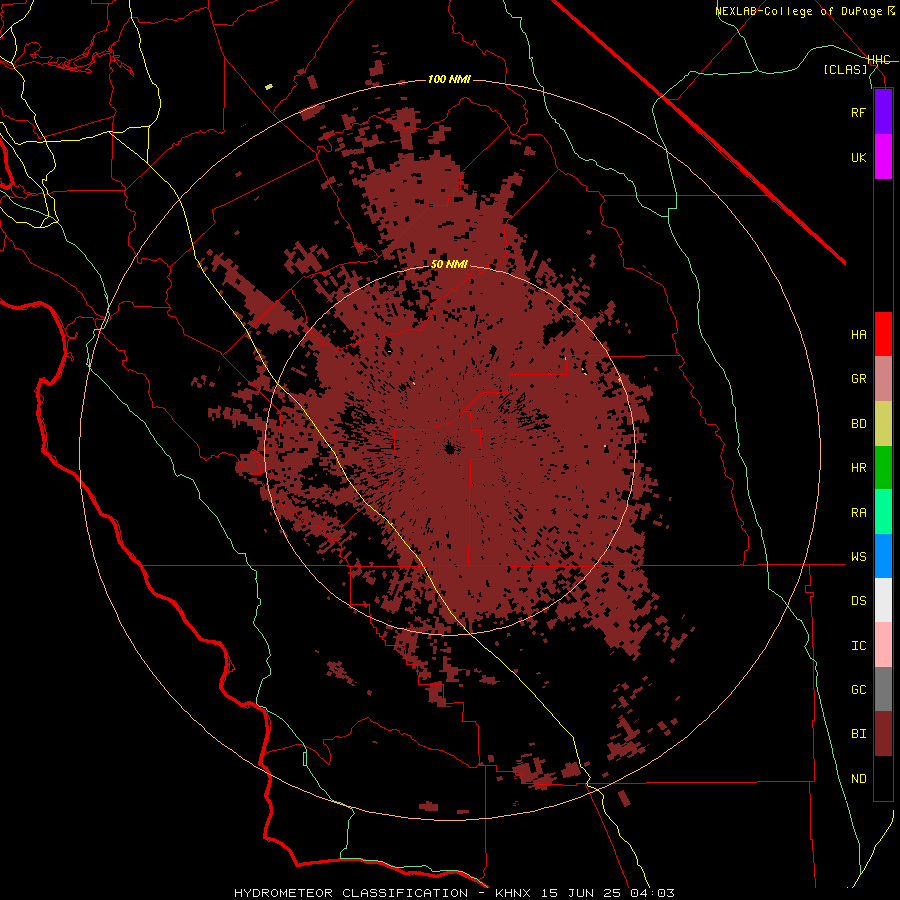Screen dimensions: 900x900
Task: Click the HR legend label
Action: [x=858, y=468]
